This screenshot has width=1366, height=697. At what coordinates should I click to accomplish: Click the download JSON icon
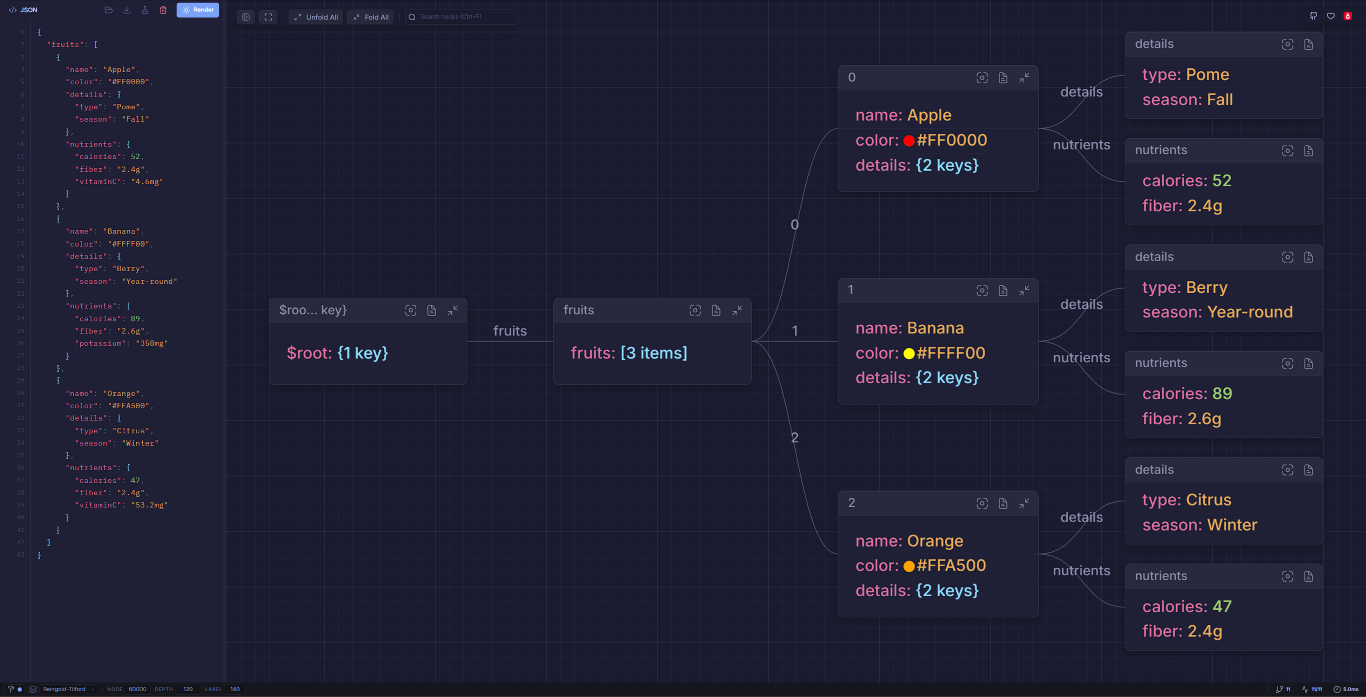127,10
